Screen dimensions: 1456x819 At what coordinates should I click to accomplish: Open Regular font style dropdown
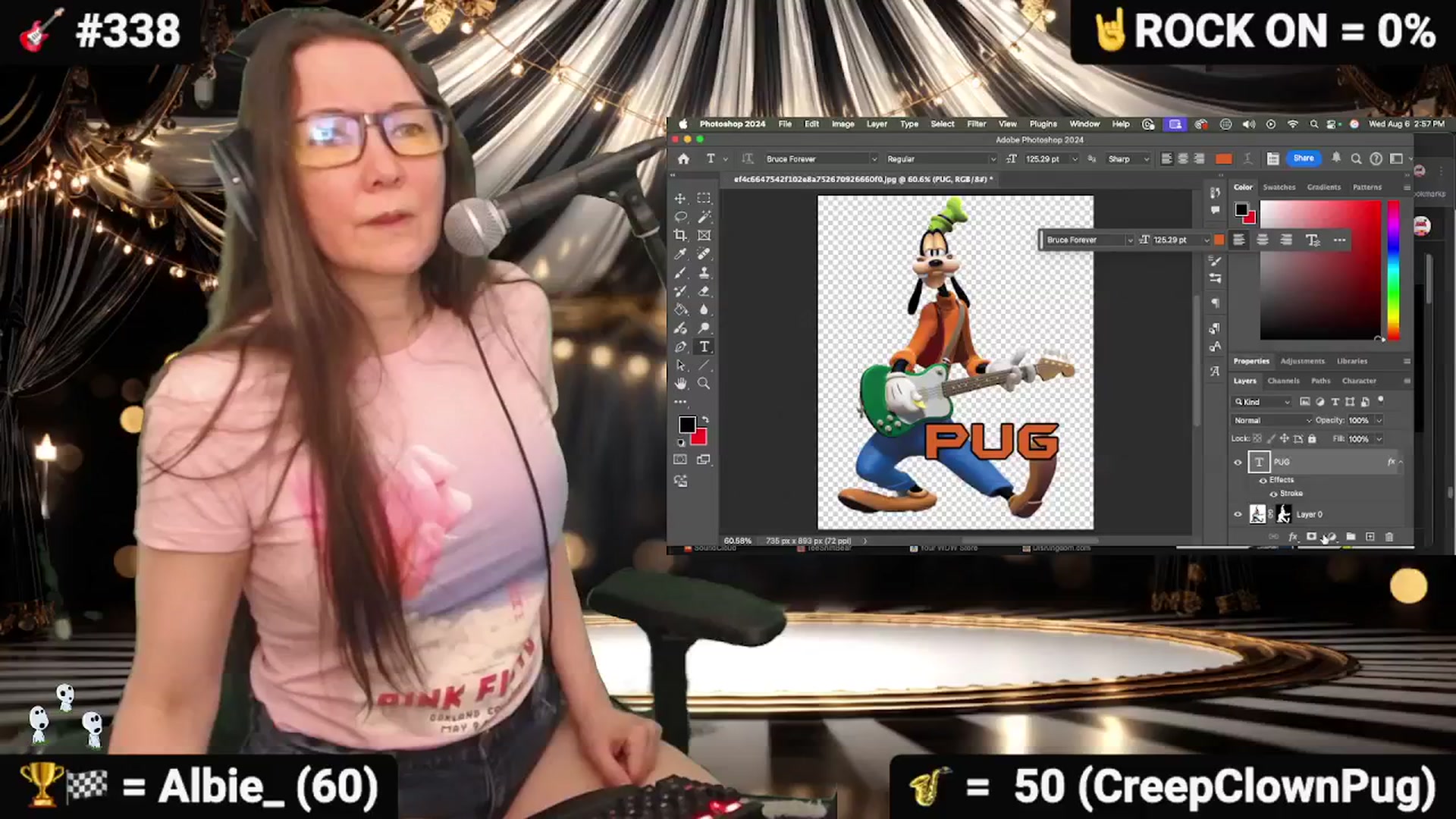tap(993, 159)
